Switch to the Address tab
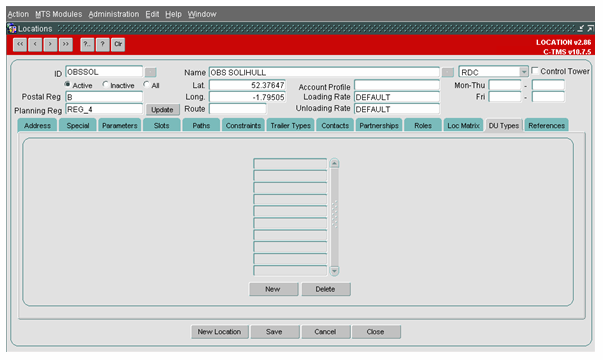603x360 pixels. 37,126
